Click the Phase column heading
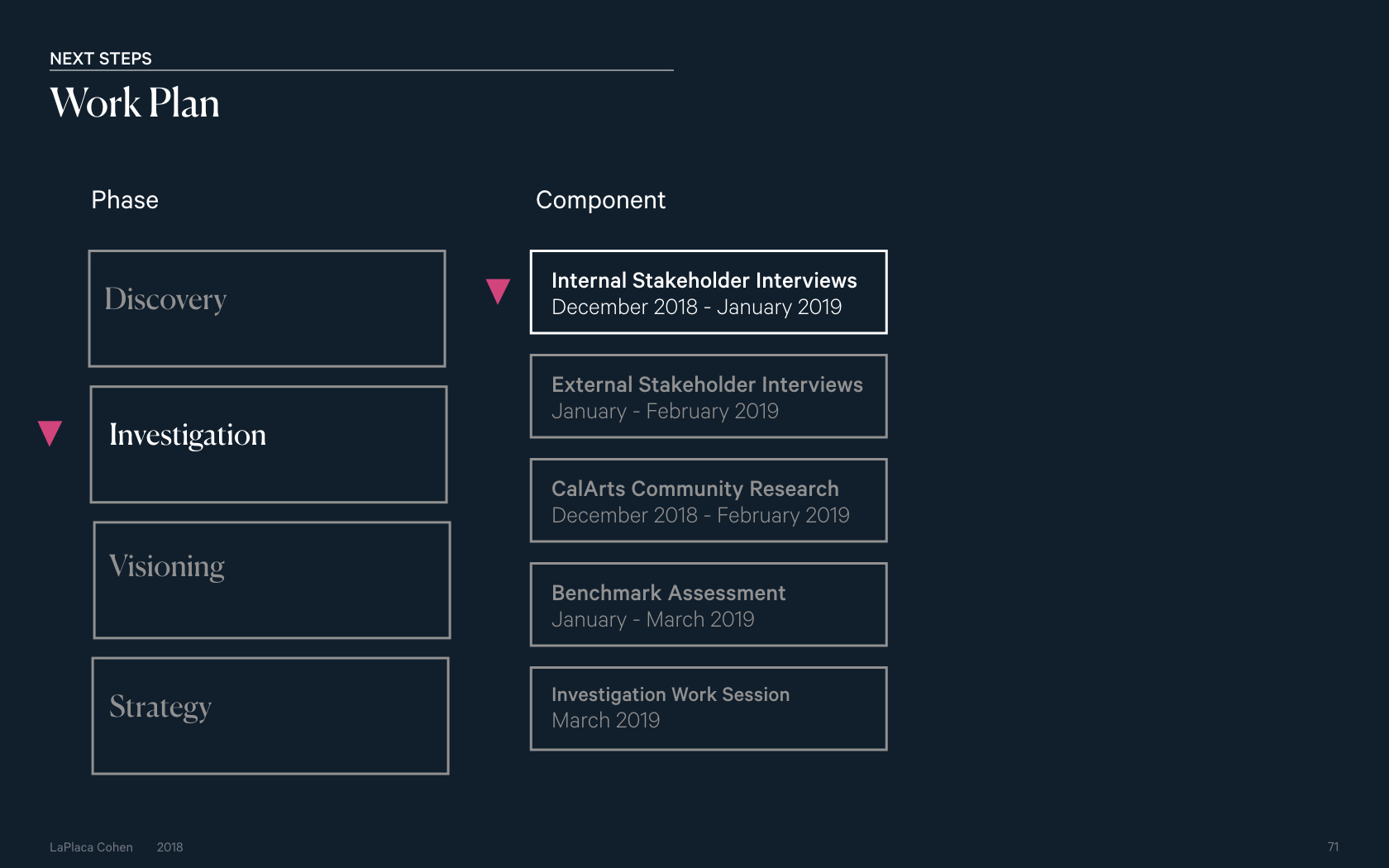This screenshot has width=1389, height=868. 125,200
